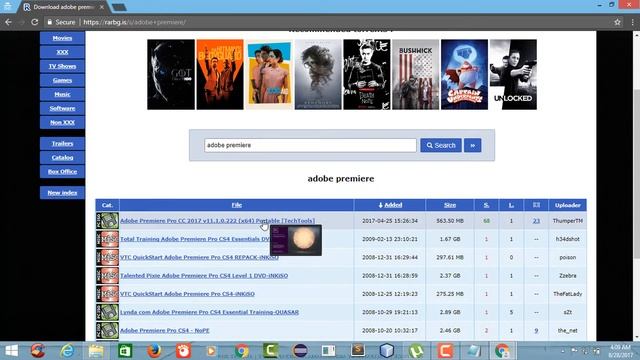This screenshot has height=360, width=640.
Task: Open the Music category in sidebar
Action: click(x=62, y=94)
